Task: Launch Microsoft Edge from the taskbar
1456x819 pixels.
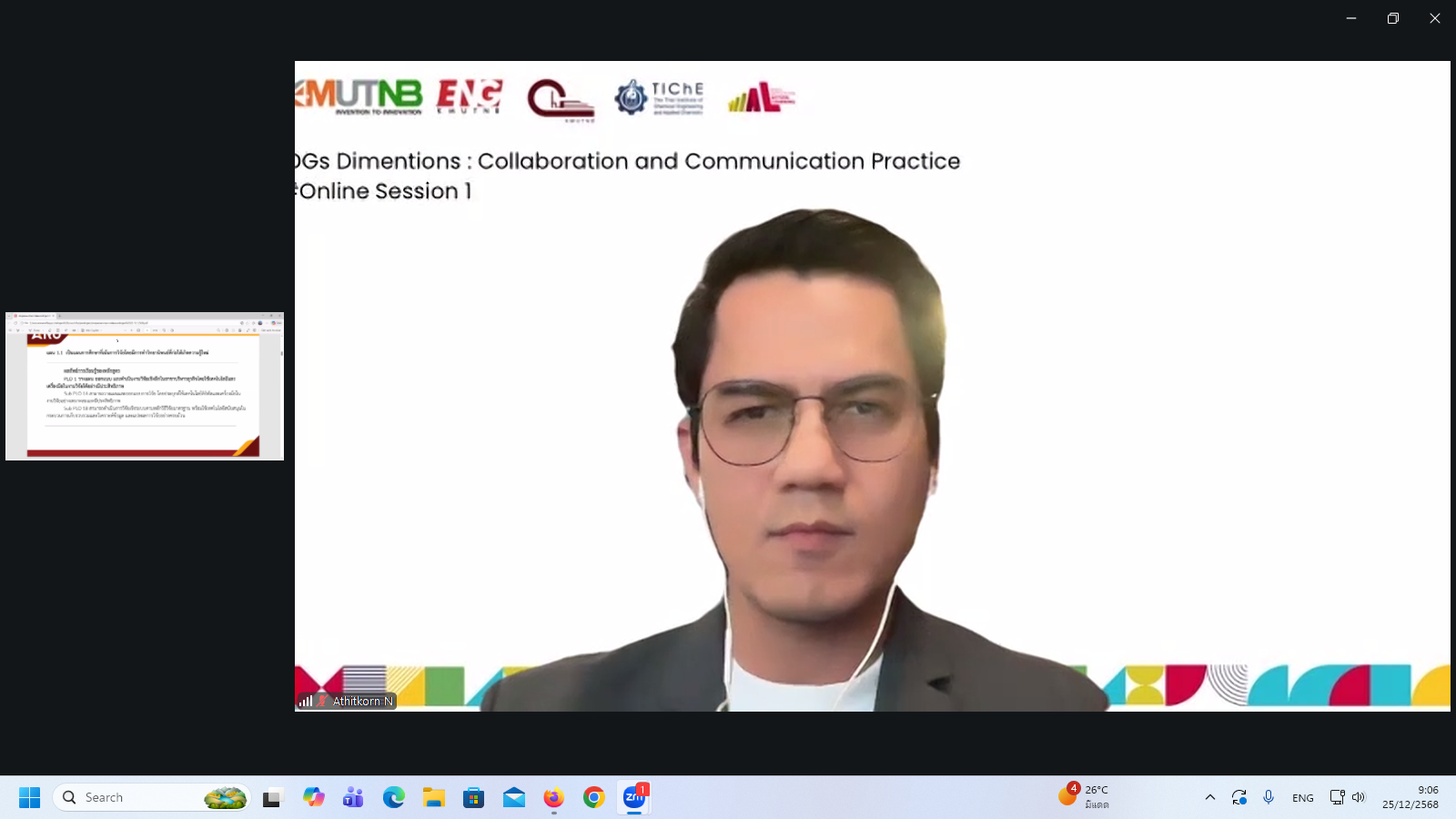Action: (394, 798)
